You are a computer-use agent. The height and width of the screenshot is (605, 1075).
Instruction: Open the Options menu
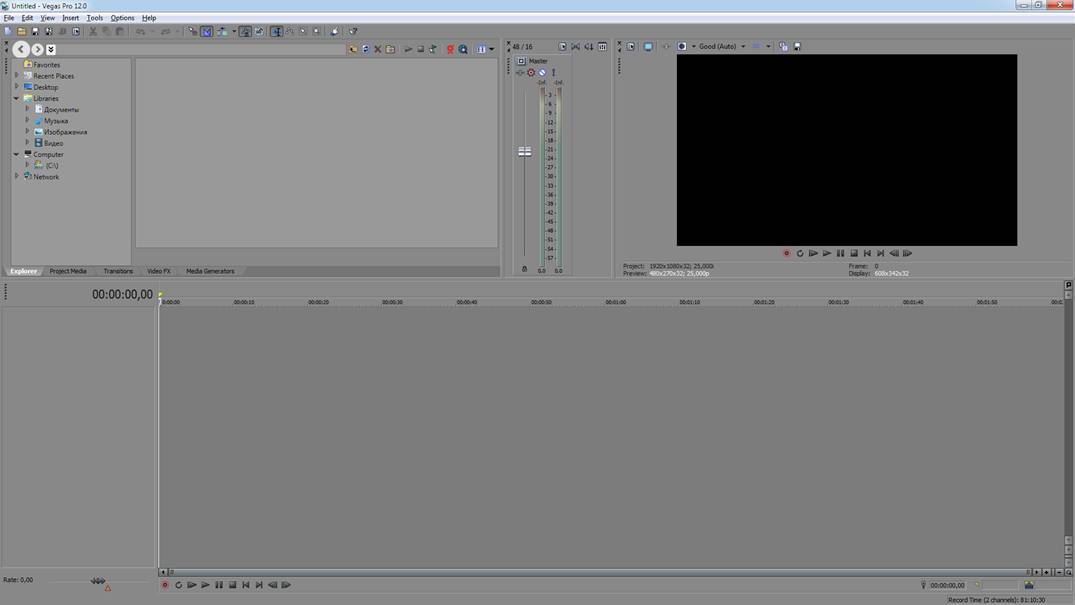pyautogui.click(x=123, y=18)
